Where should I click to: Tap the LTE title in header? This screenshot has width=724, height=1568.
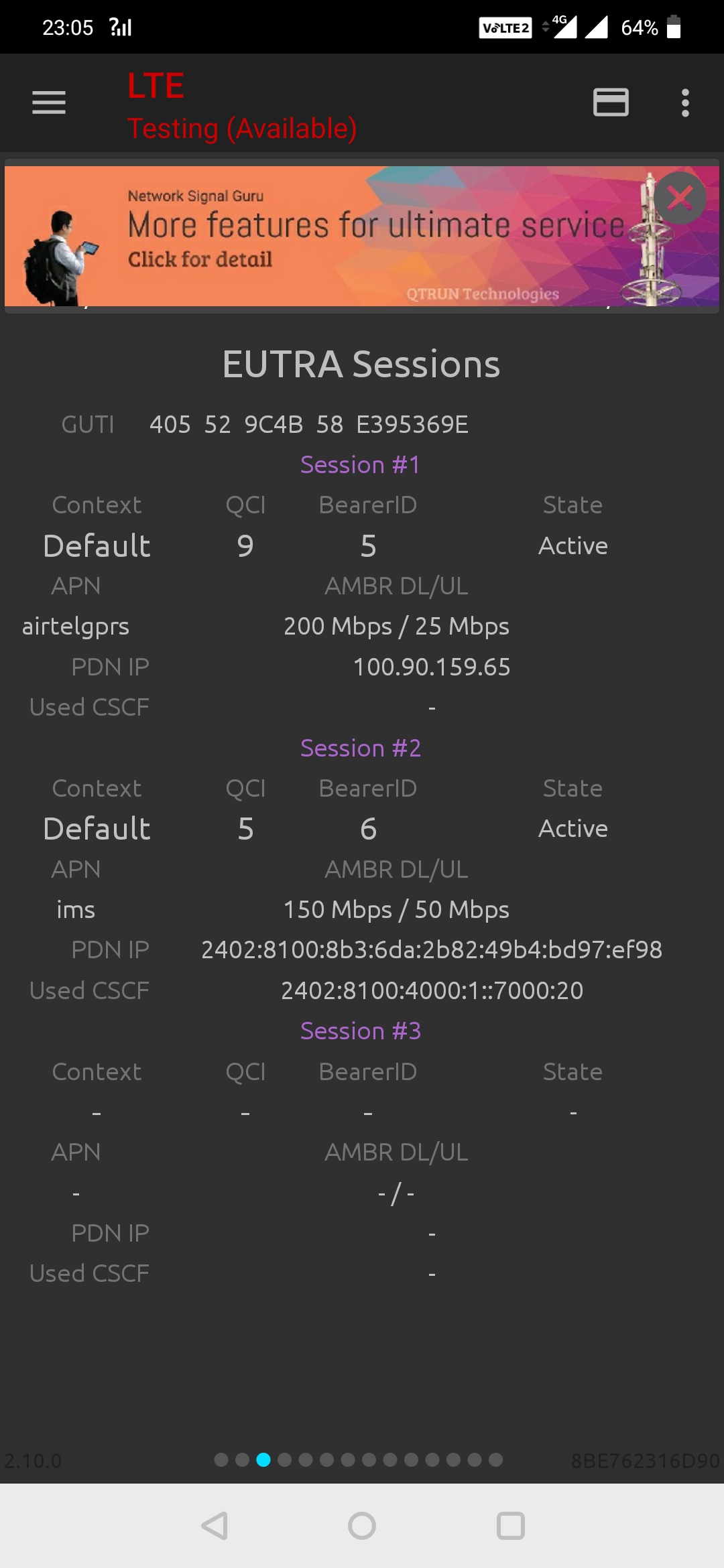pos(156,86)
